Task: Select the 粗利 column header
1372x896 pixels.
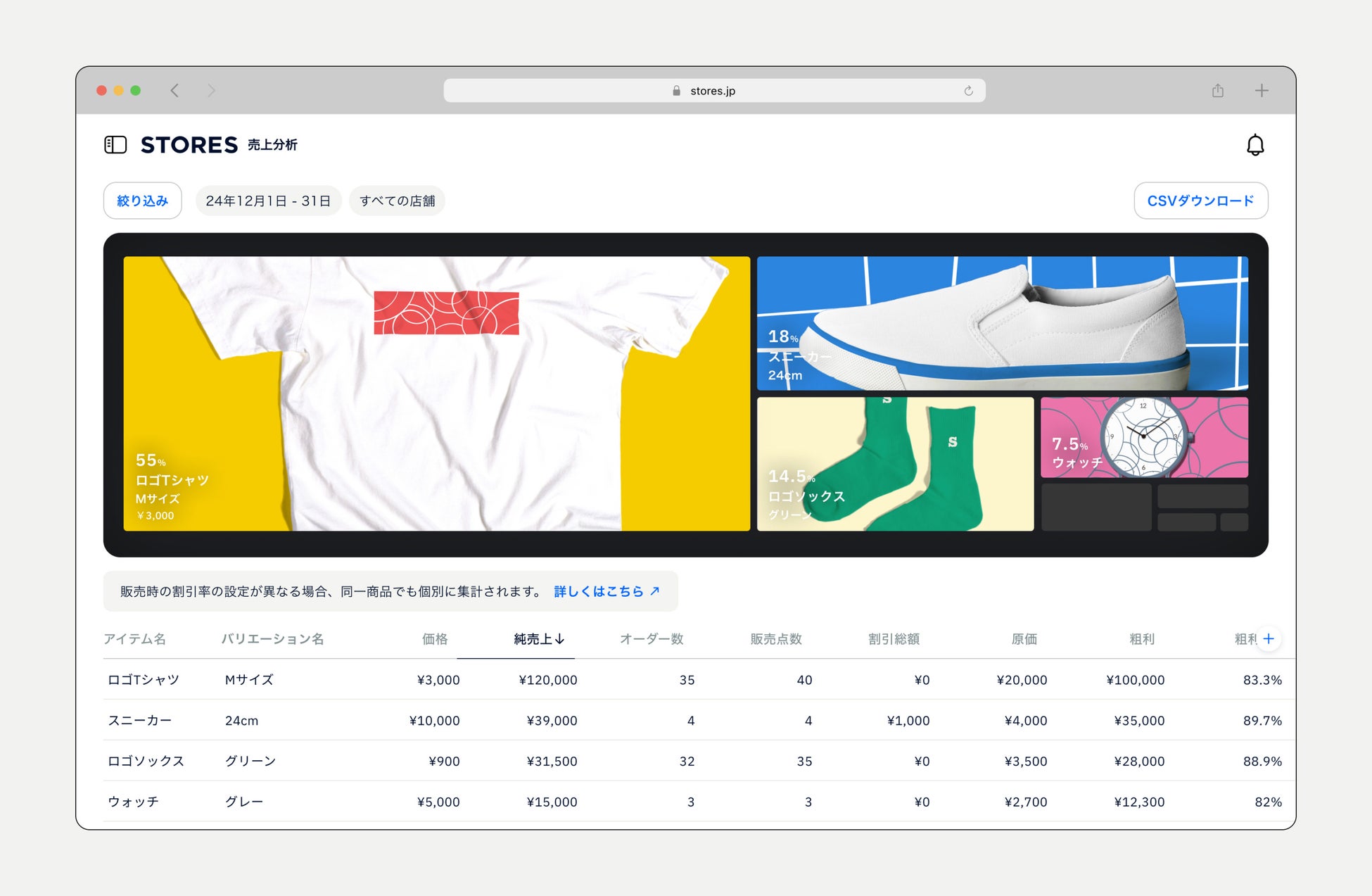Action: (x=1141, y=639)
